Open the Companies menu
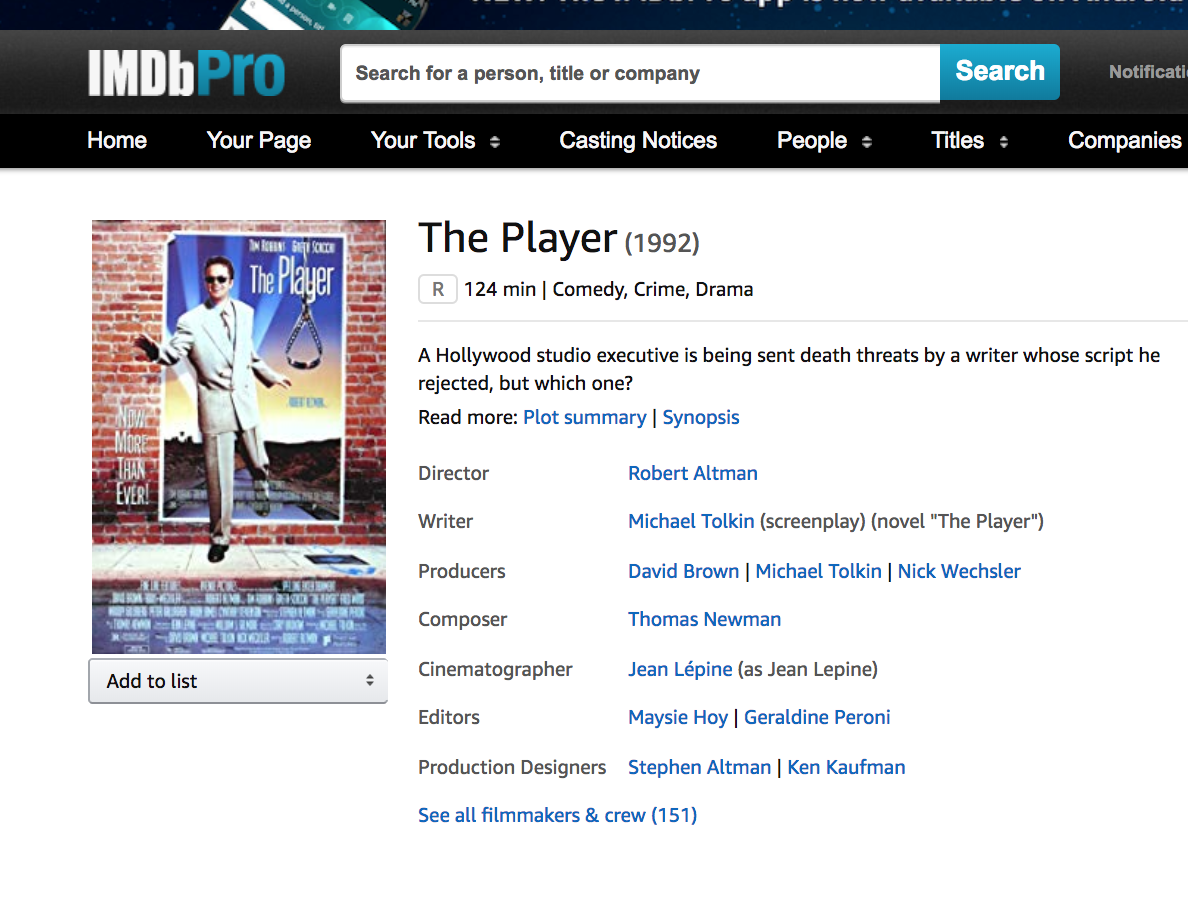1188x898 pixels. (1124, 140)
